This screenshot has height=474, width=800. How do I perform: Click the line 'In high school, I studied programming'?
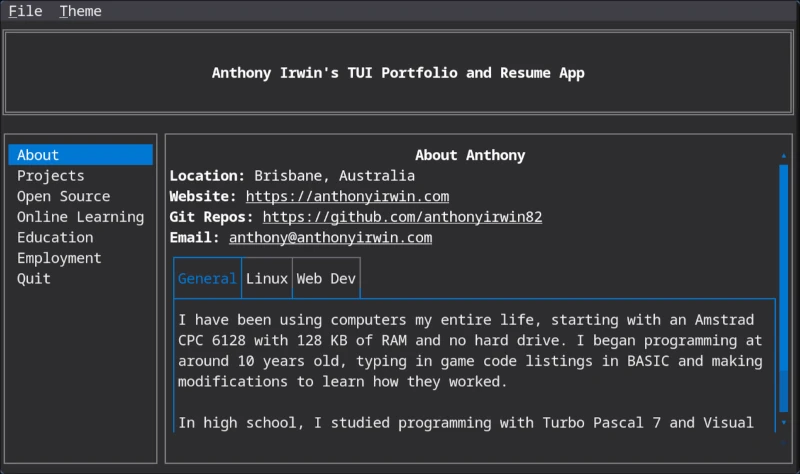click(x=465, y=422)
